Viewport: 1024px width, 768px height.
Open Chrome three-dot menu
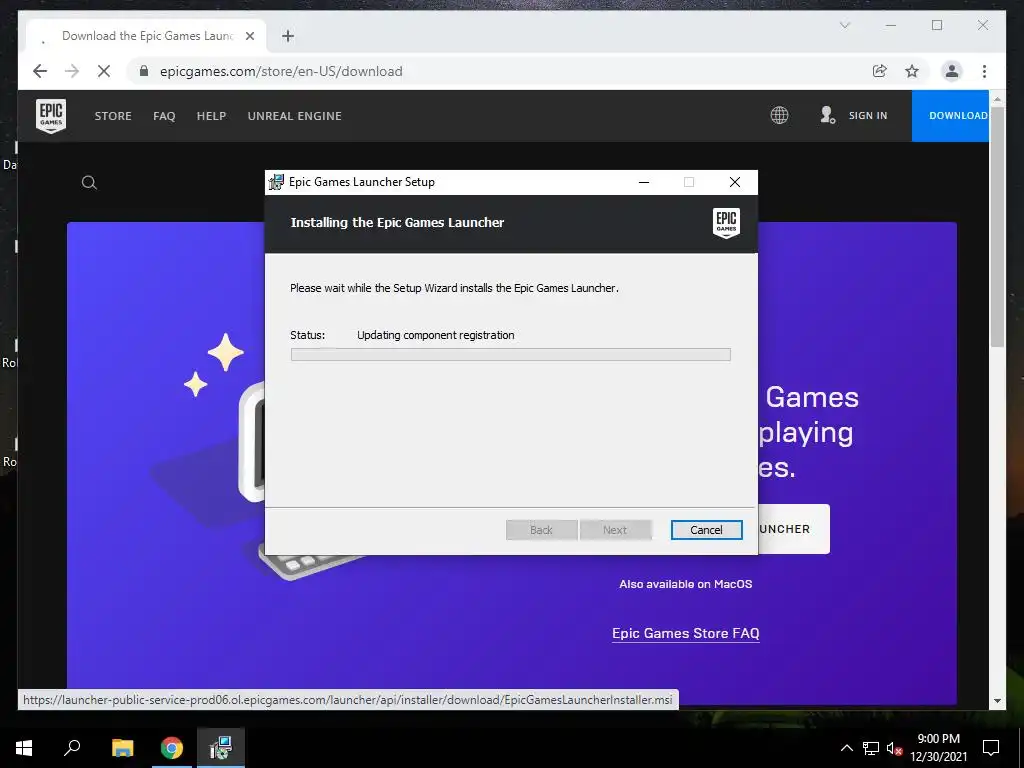point(984,71)
